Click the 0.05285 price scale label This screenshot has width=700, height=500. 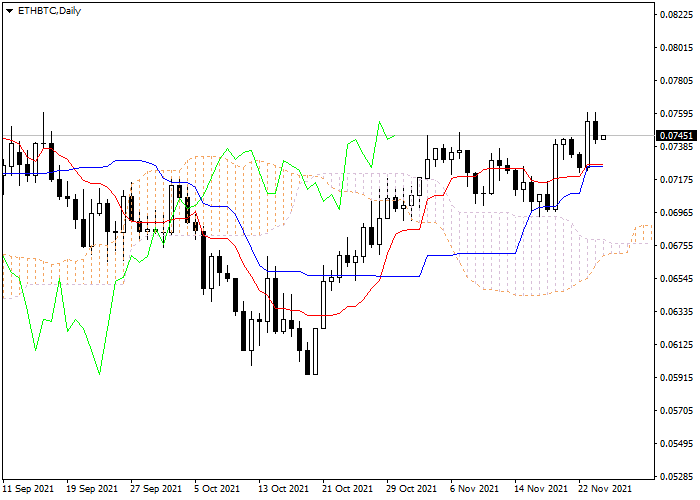click(x=674, y=476)
